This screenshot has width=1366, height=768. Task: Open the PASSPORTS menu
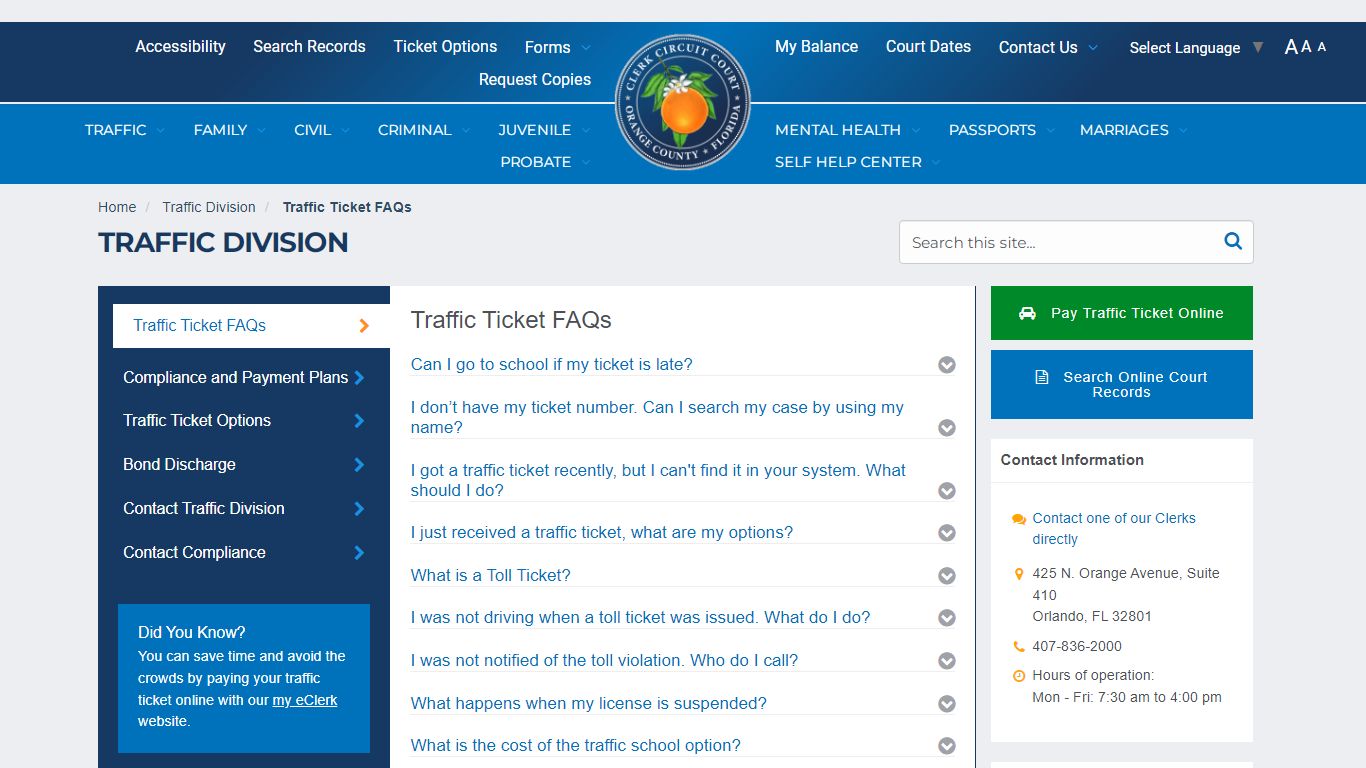1000,130
